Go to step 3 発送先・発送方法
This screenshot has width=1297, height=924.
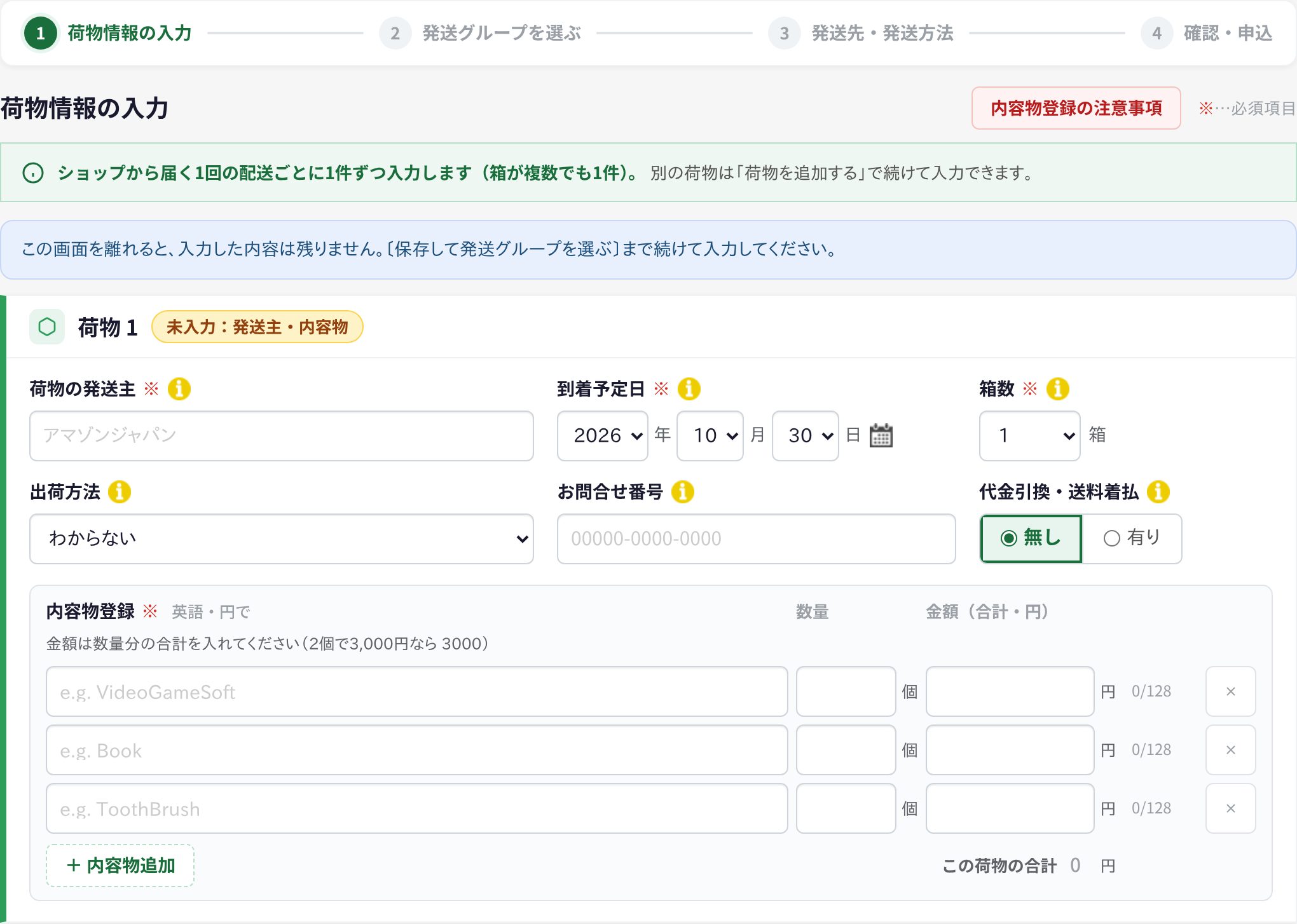pyautogui.click(x=861, y=33)
